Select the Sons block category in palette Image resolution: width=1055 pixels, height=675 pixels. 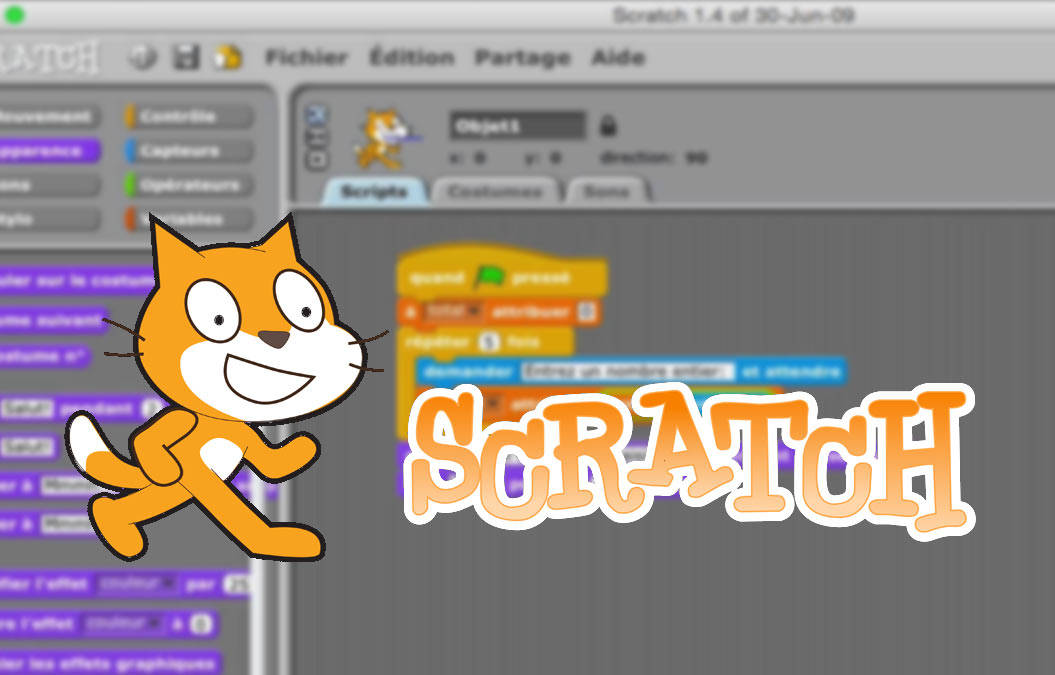pos(48,185)
